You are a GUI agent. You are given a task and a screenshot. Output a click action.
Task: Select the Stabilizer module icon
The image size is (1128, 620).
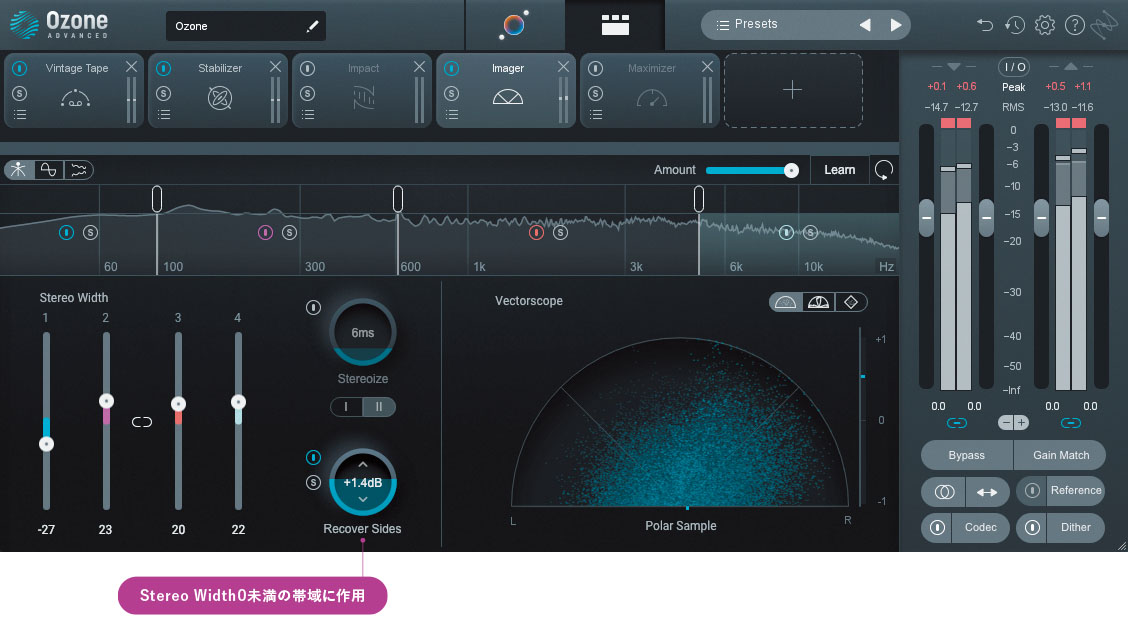[x=219, y=98]
